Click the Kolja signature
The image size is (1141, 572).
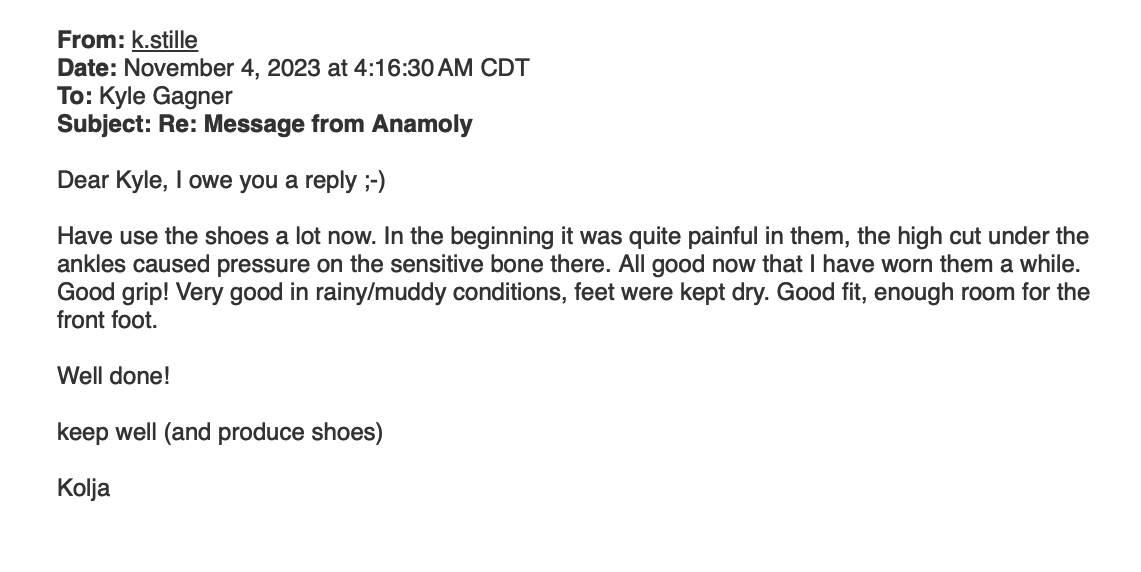coord(84,487)
